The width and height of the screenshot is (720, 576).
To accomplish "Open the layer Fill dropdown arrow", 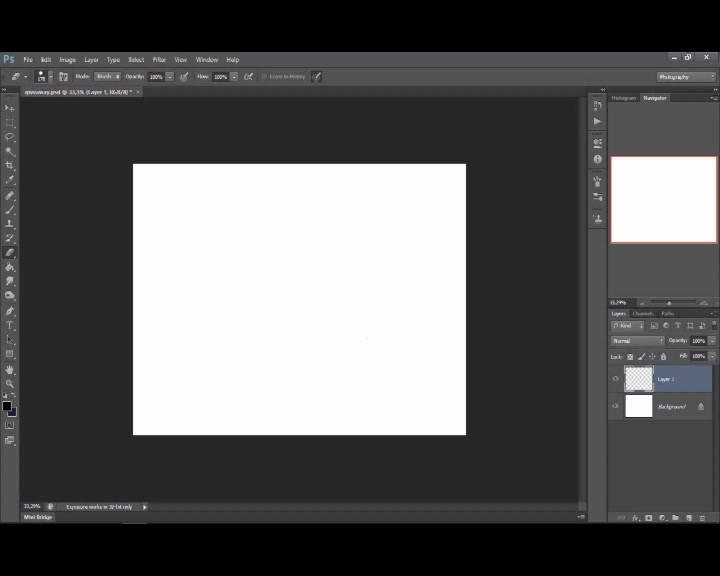I will 712,356.
